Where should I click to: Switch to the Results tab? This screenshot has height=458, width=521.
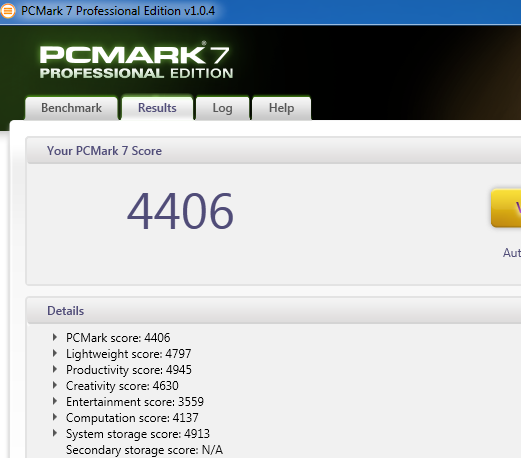pyautogui.click(x=157, y=108)
